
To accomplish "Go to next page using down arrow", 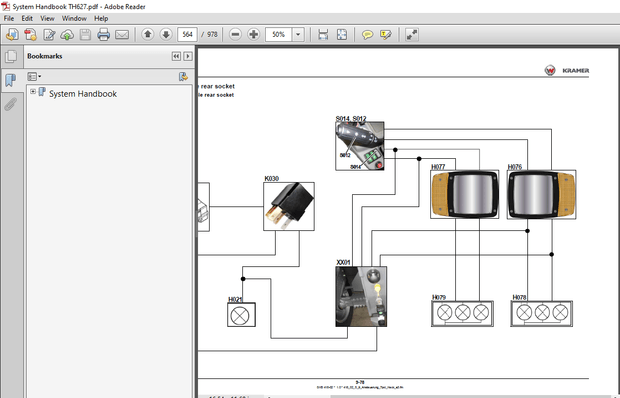I will [x=166, y=34].
